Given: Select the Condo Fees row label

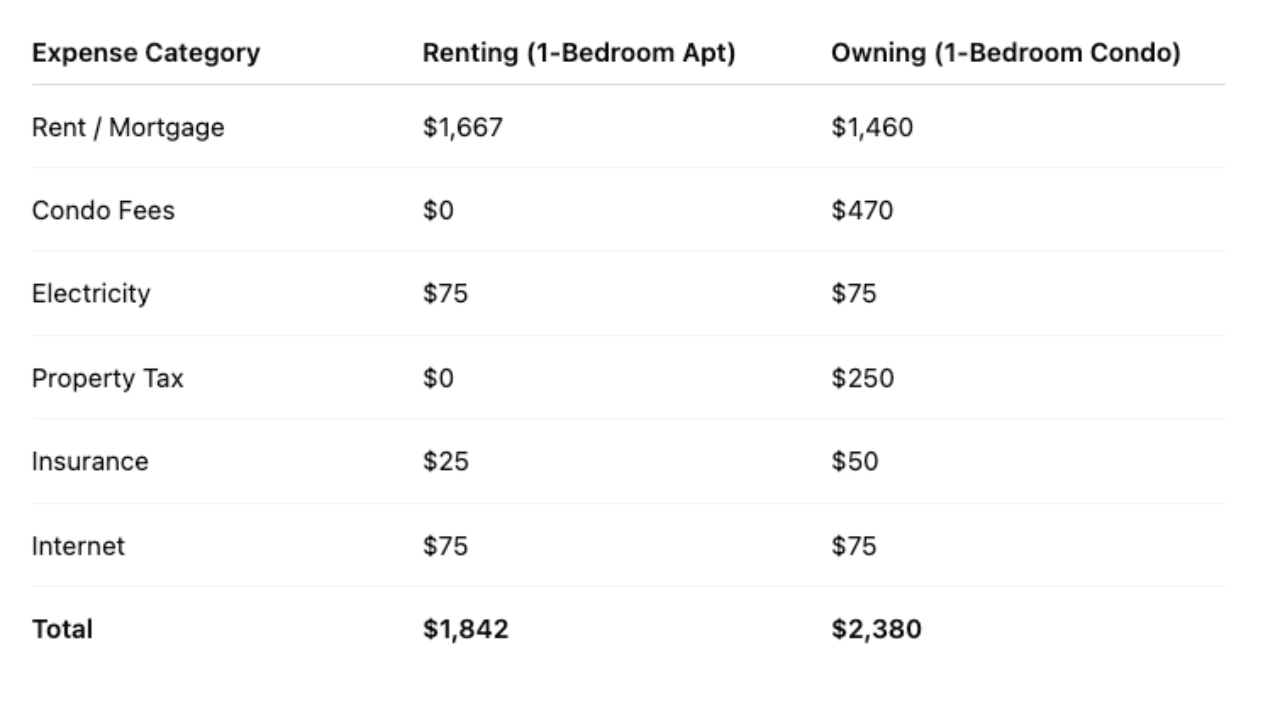Looking at the screenshot, I should pos(103,211).
